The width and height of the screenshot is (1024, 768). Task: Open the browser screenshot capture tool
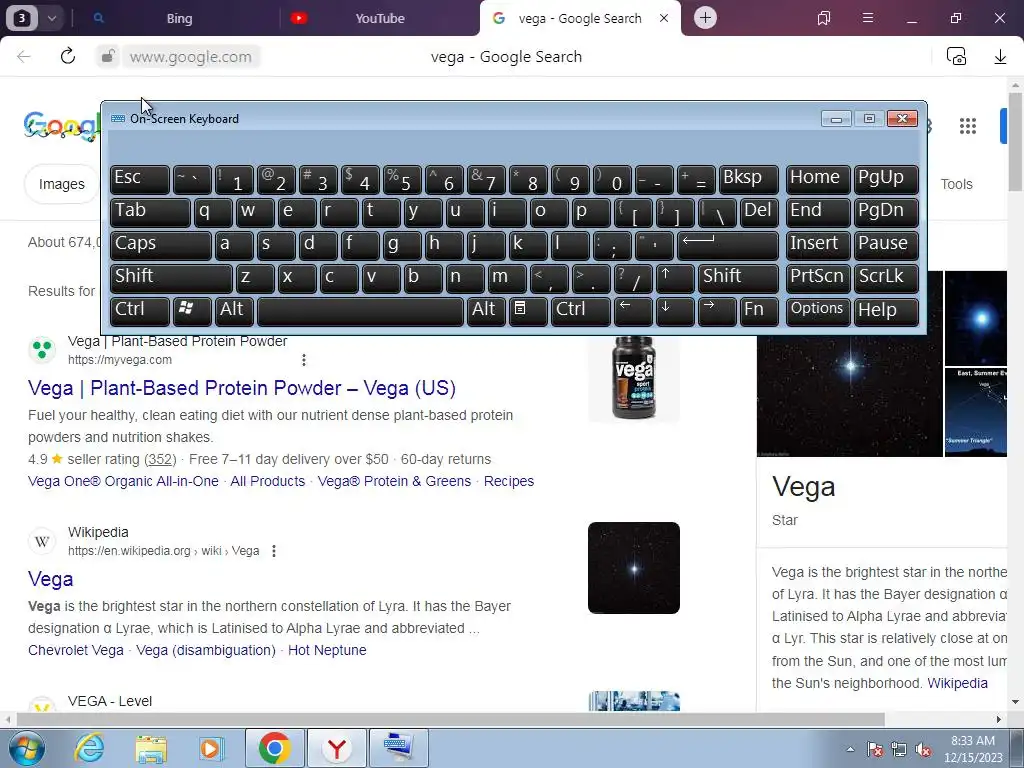pyautogui.click(x=956, y=56)
